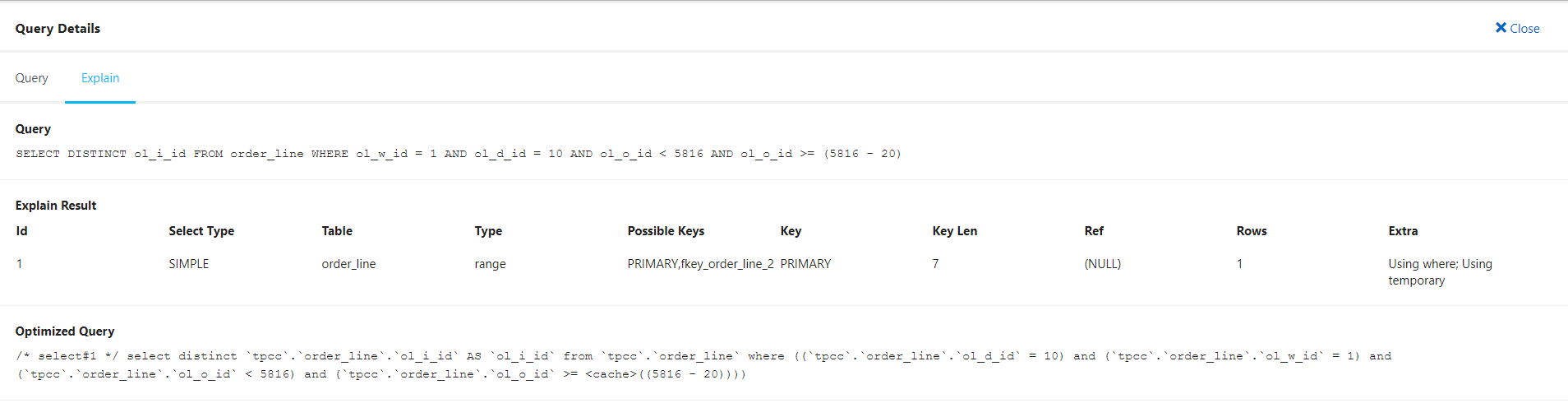Click the Table column header

tap(337, 231)
